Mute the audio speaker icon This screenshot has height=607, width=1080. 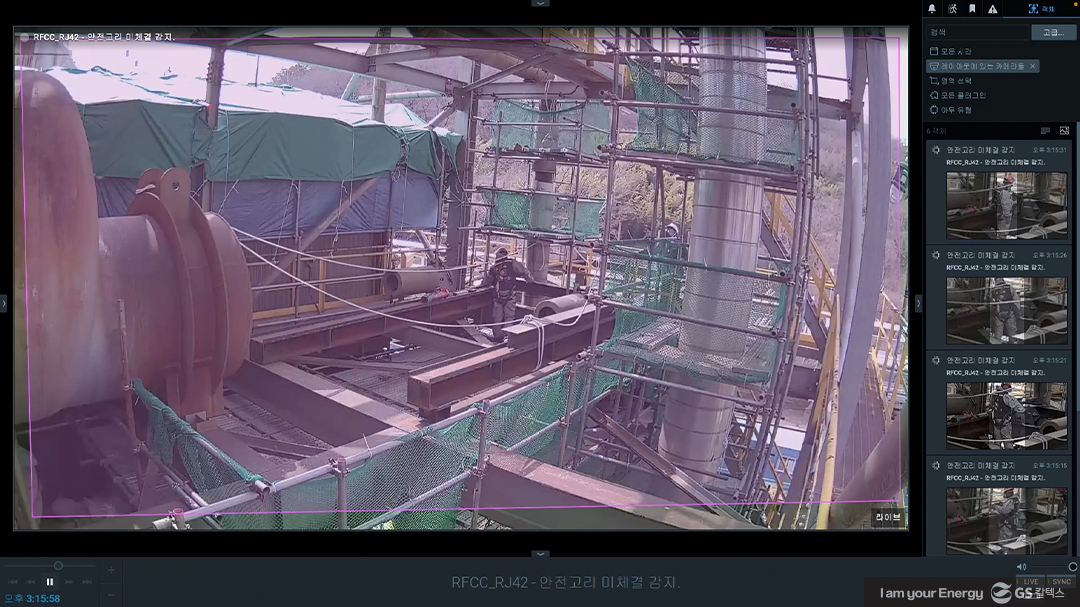[x=1021, y=566]
